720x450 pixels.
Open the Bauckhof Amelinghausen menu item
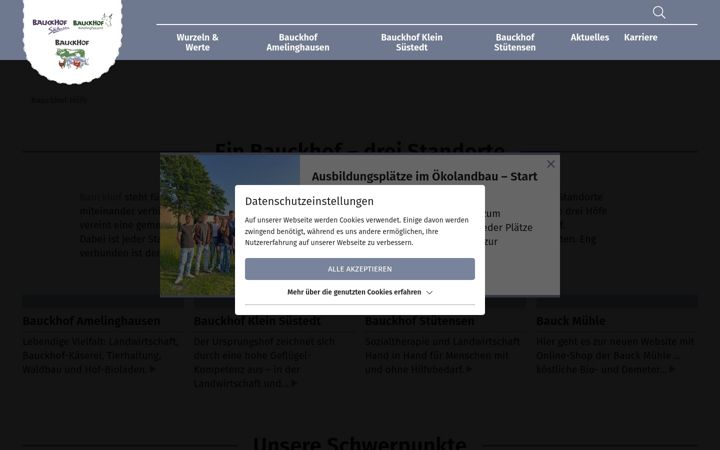(x=298, y=42)
